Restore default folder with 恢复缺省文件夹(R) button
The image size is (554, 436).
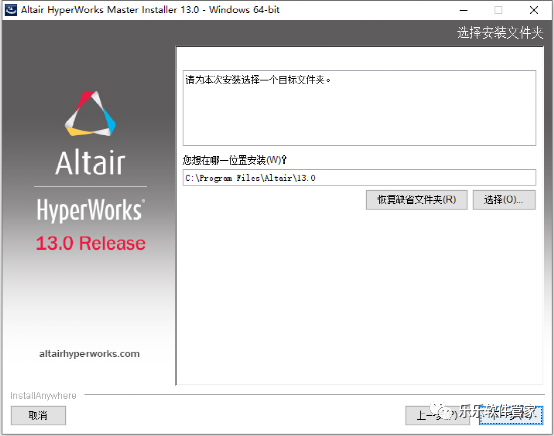point(417,200)
